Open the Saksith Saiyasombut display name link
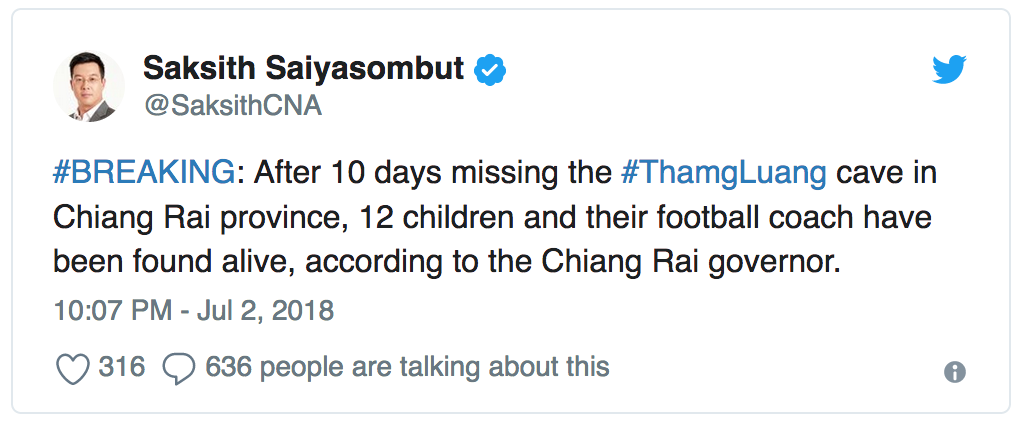 click(x=303, y=68)
